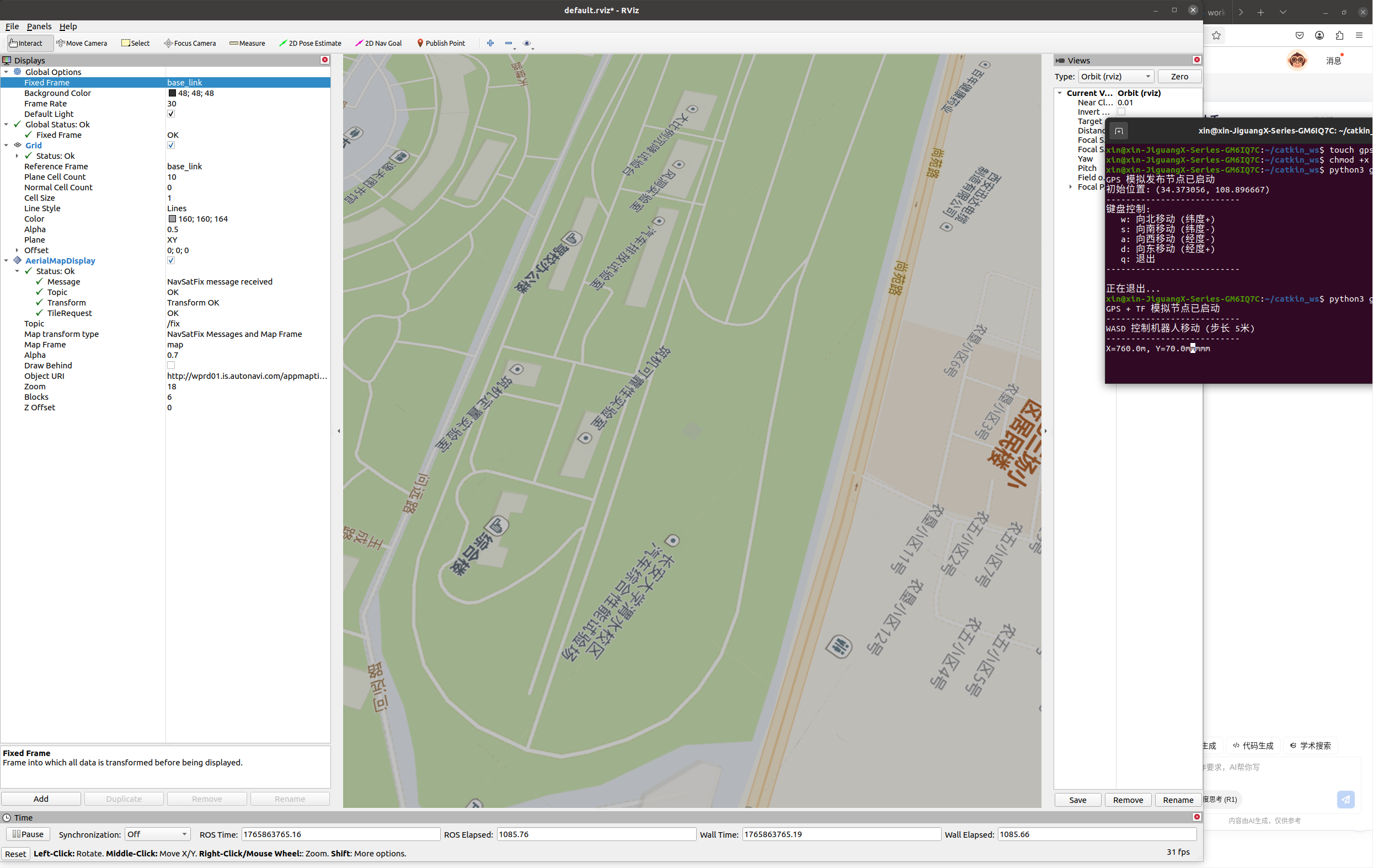The height and width of the screenshot is (868, 1373).
Task: Click the zoom-in plus toolbar icon
Action: pos(490,44)
